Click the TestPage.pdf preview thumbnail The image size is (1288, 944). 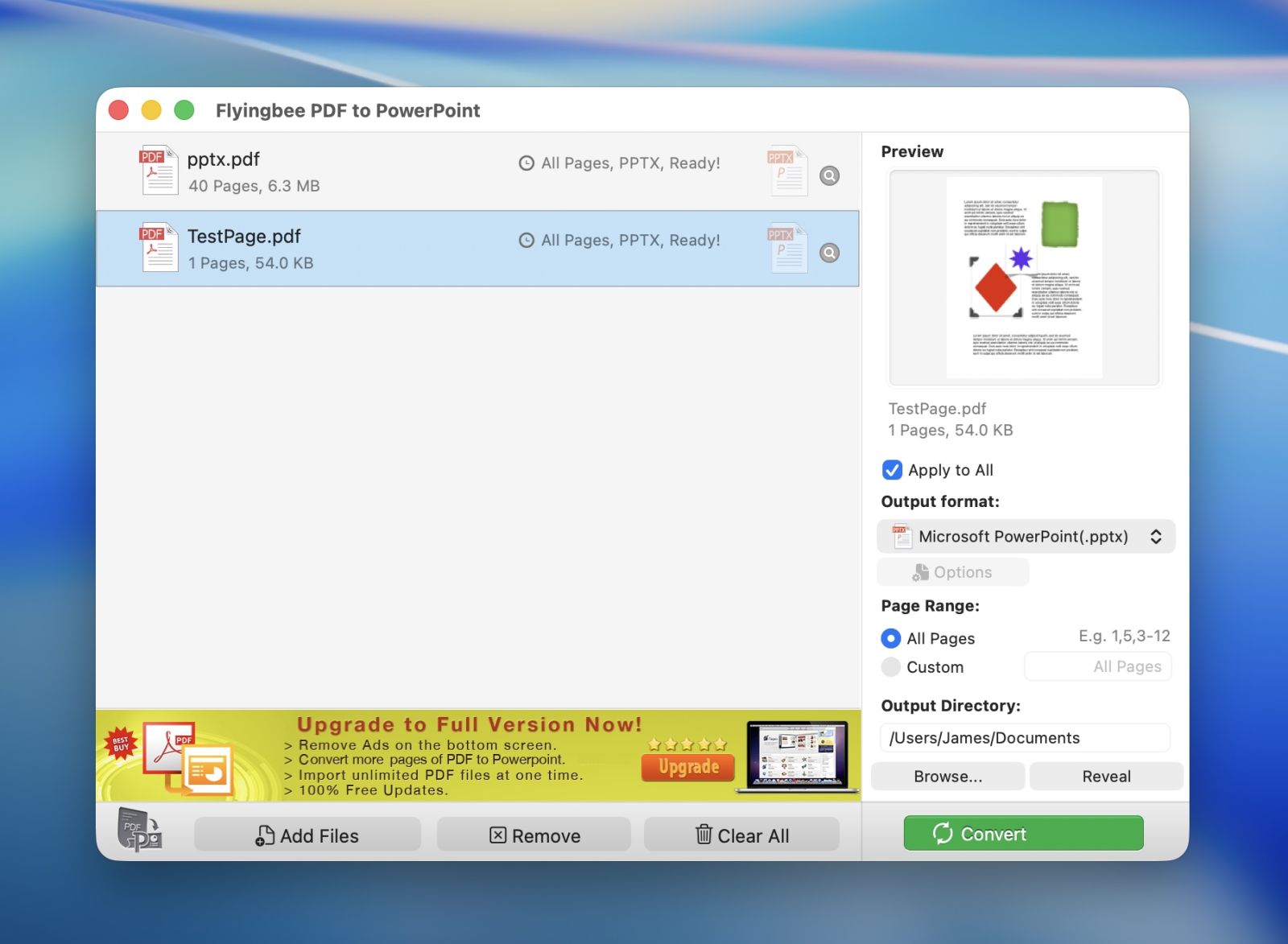coord(1024,278)
